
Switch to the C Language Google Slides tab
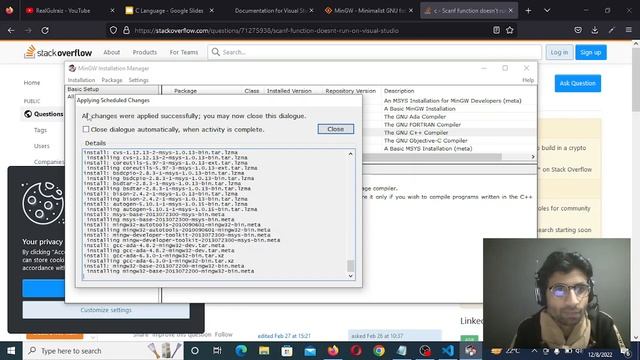[x=169, y=11]
